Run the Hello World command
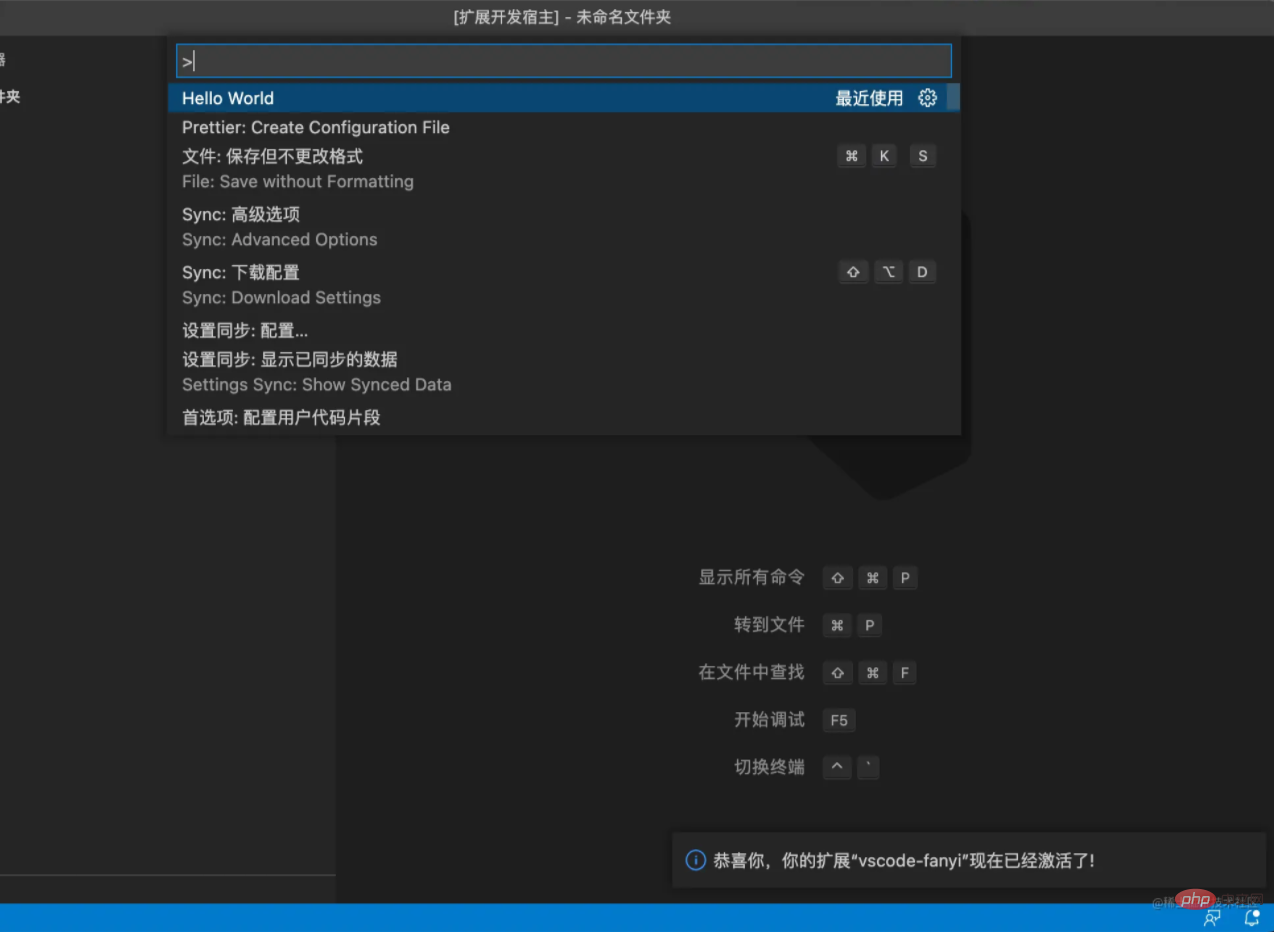Viewport: 1274px width, 932px height. [228, 98]
